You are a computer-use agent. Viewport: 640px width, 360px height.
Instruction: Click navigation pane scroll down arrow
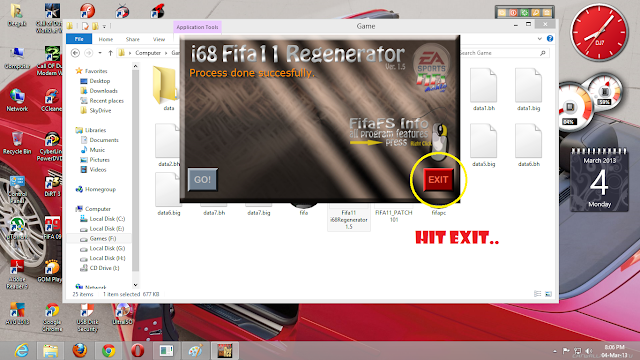tap(136, 285)
